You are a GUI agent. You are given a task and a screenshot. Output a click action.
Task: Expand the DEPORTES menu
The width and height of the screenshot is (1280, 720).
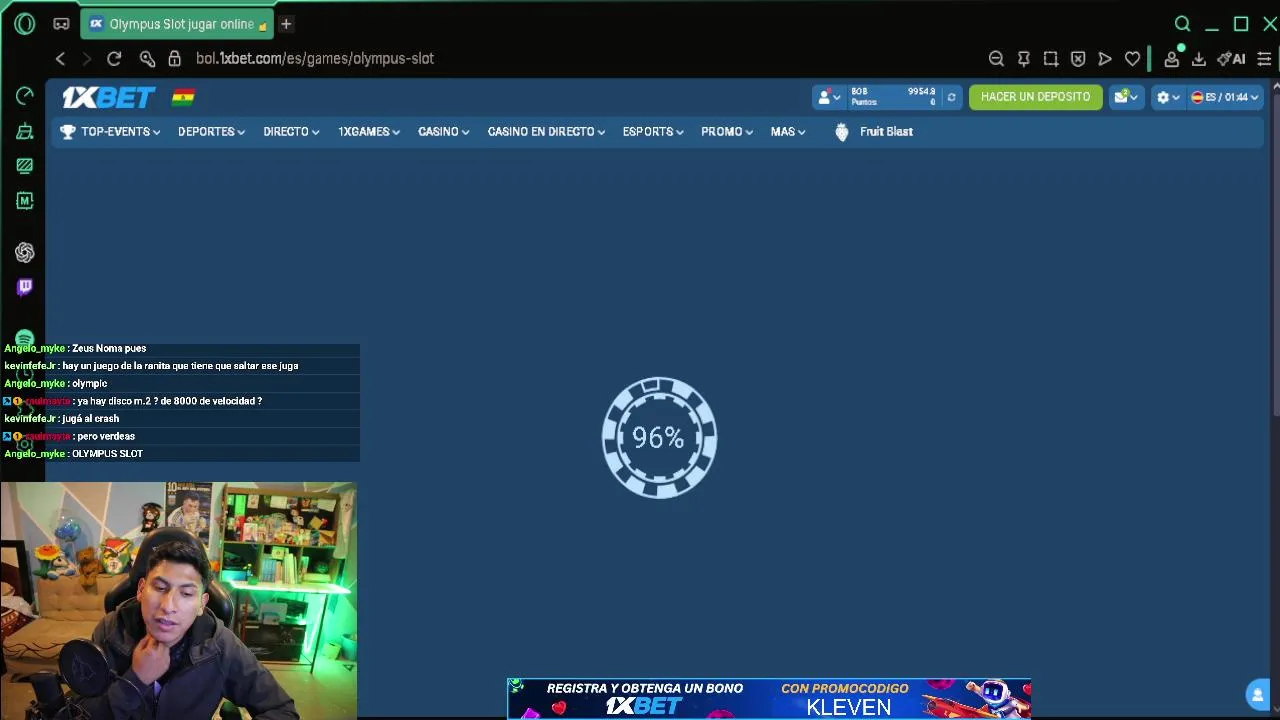coord(211,132)
